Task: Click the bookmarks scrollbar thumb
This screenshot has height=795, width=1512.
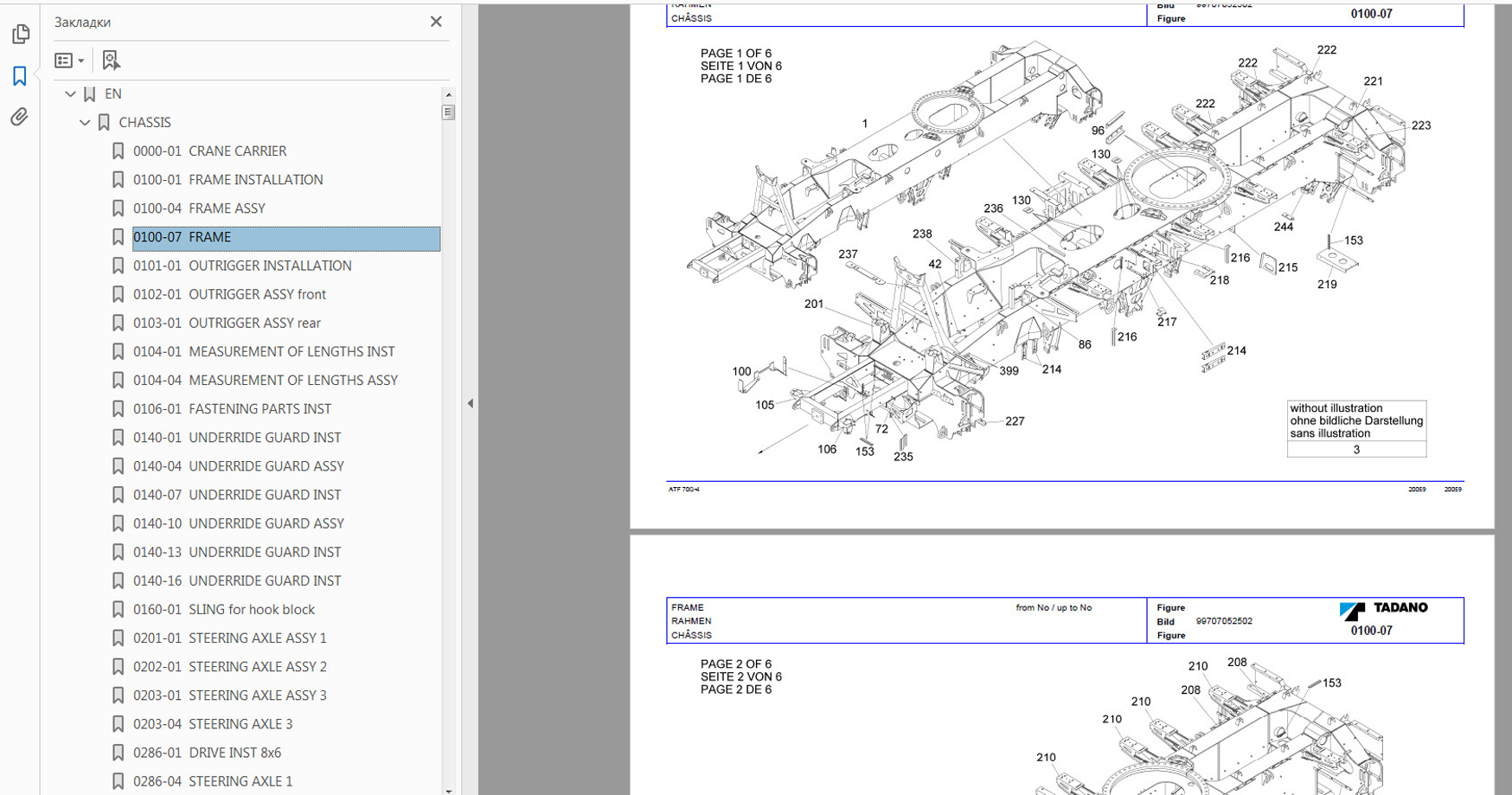Action: coord(448,112)
